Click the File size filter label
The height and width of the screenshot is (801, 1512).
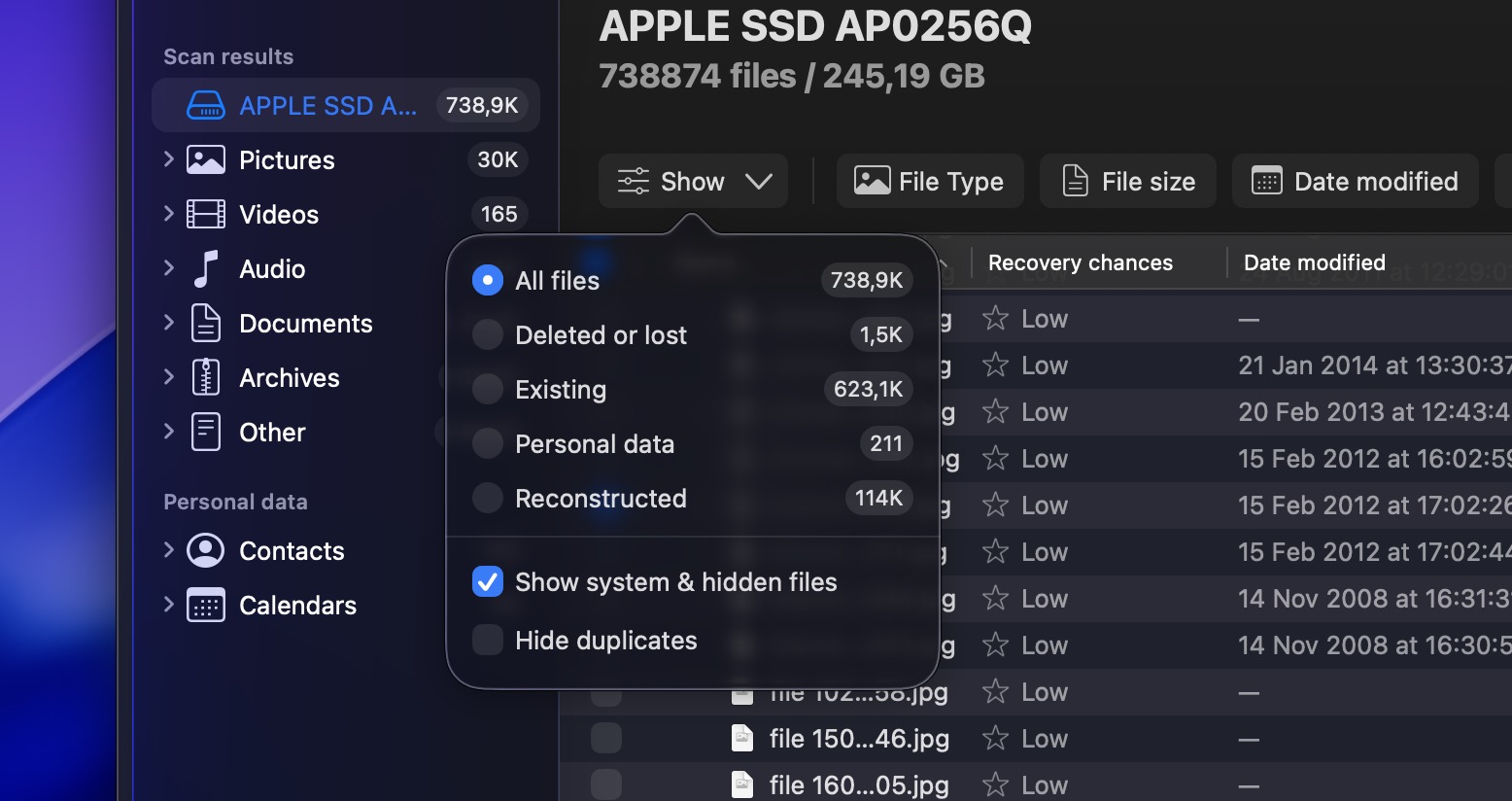tap(1149, 182)
